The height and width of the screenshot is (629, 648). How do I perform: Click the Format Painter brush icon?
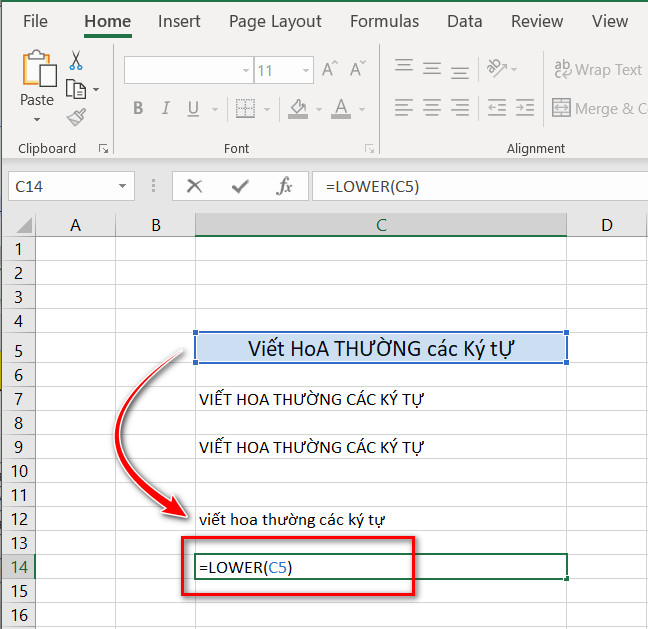coord(76,118)
